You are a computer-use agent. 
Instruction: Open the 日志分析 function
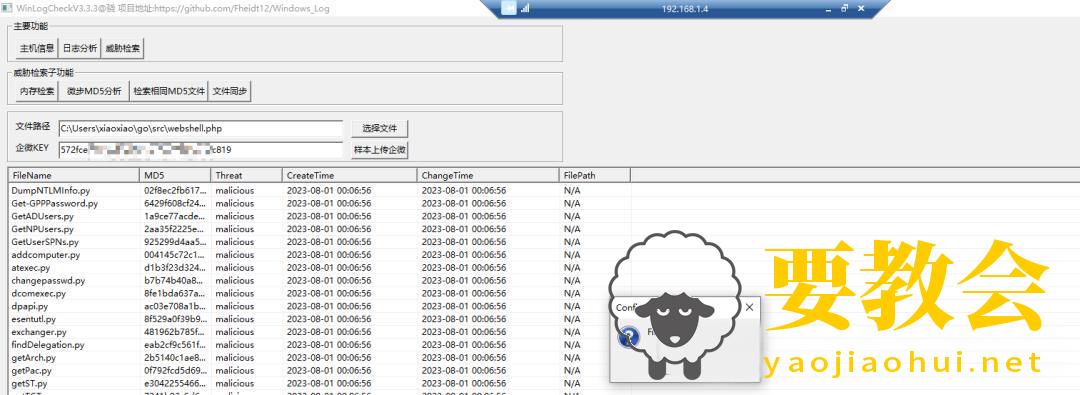[x=80, y=49]
